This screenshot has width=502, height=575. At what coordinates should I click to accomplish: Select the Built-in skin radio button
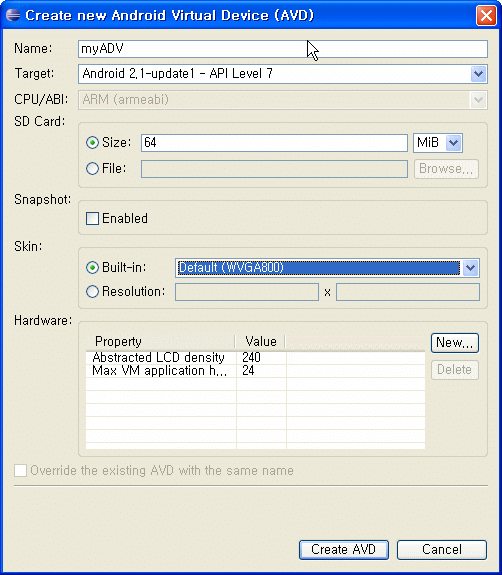(x=92, y=267)
